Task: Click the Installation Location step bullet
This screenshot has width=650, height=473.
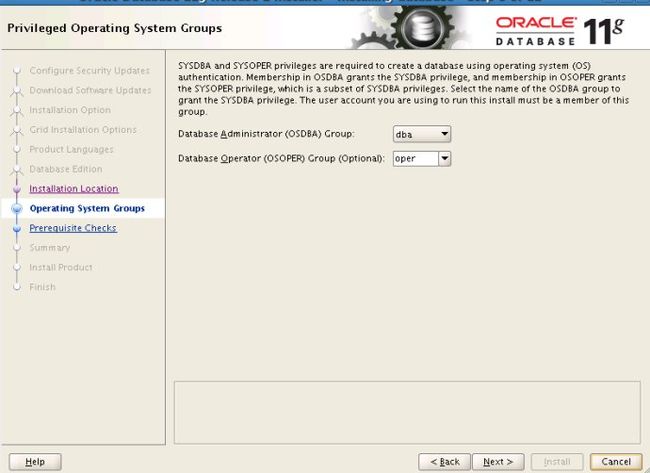Action: point(17,189)
